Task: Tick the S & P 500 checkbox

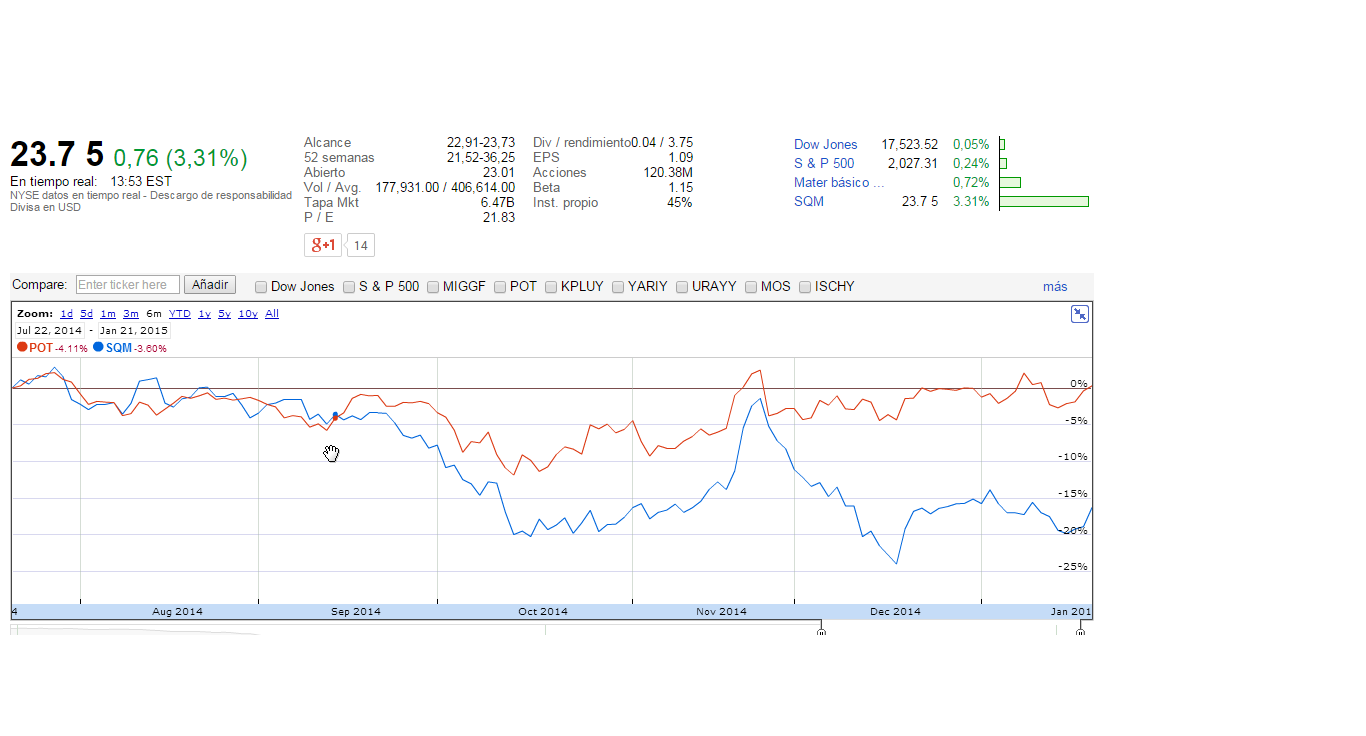Action: pos(349,287)
